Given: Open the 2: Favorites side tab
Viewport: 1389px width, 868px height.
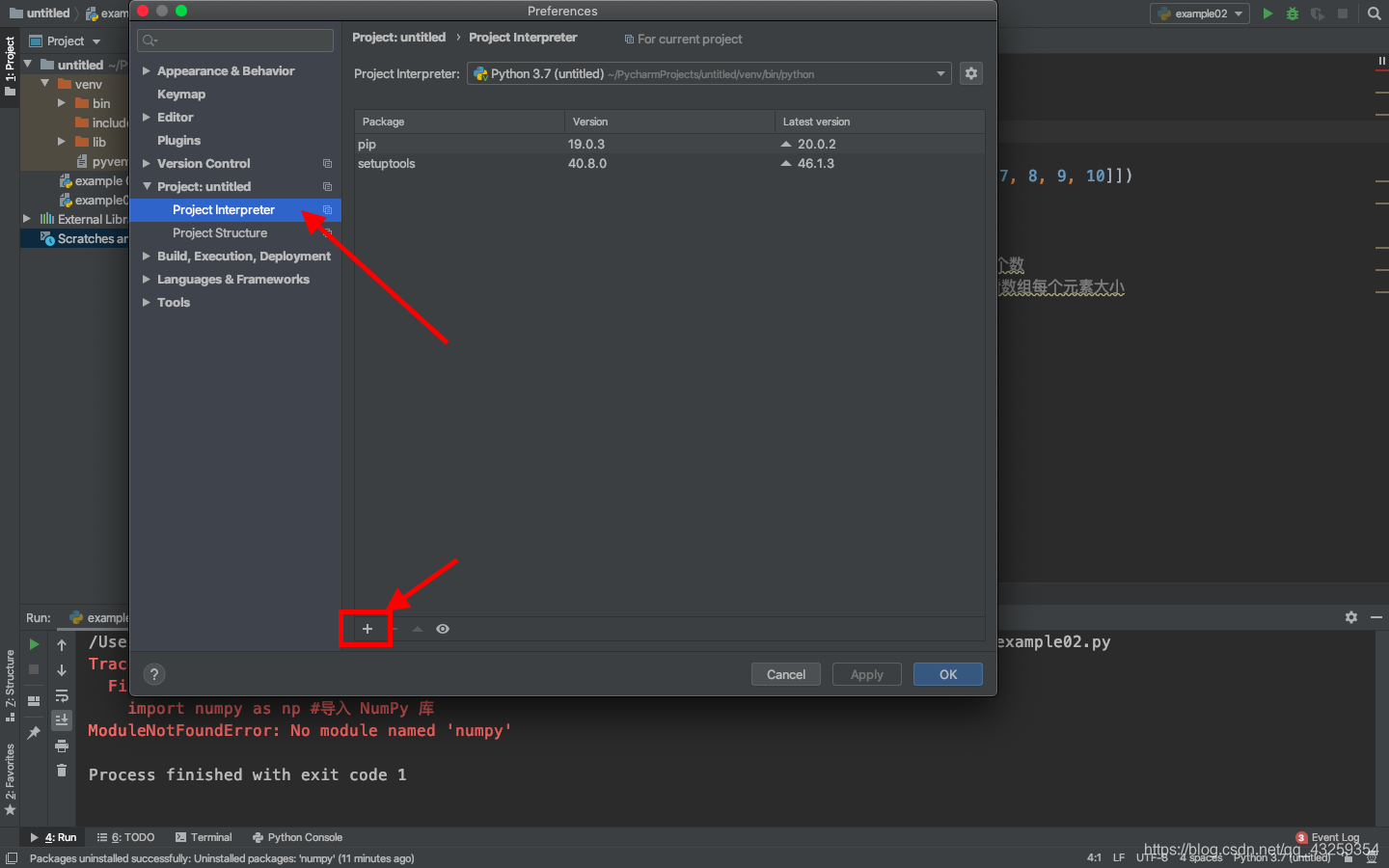Looking at the screenshot, I should pyautogui.click(x=10, y=779).
